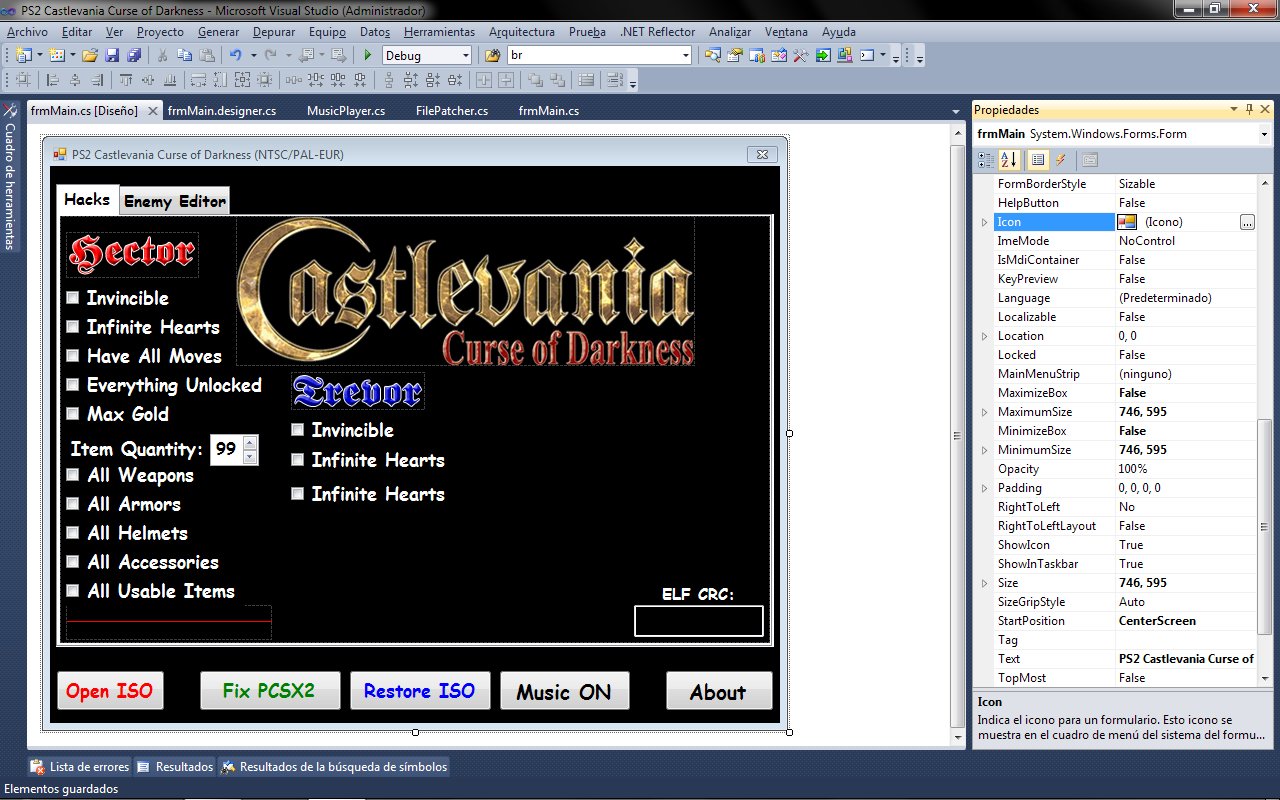Image resolution: width=1280 pixels, height=800 pixels.
Task: Expand the Padding property
Action: click(x=984, y=488)
